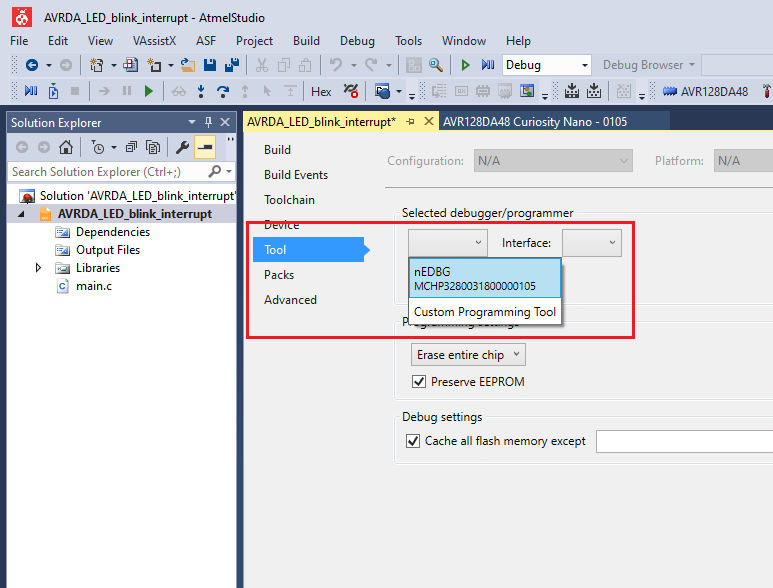Open the ASF menu

206,41
